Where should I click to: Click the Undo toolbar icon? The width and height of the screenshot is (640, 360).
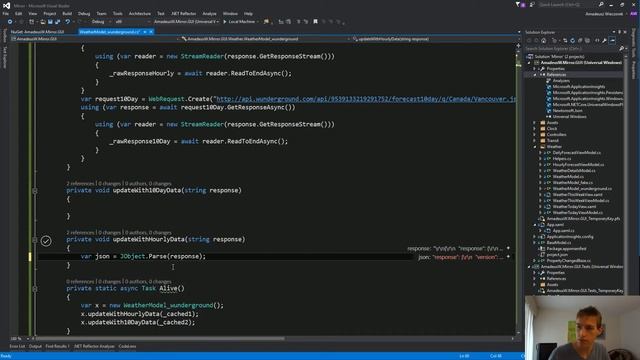(68, 22)
